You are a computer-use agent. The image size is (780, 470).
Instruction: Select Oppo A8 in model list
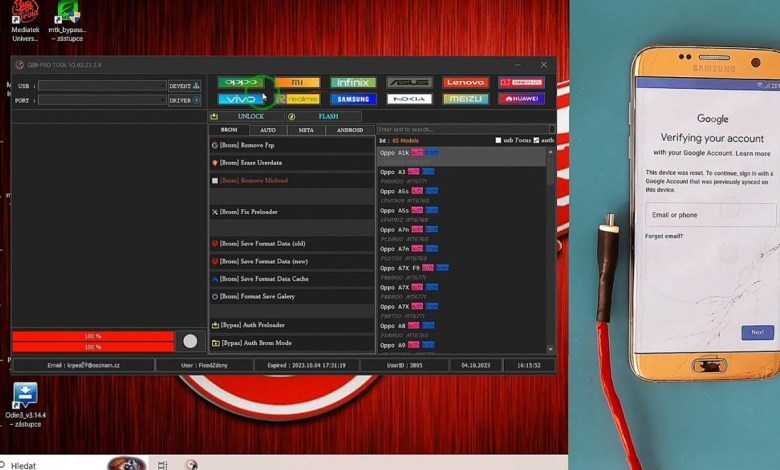462,330
